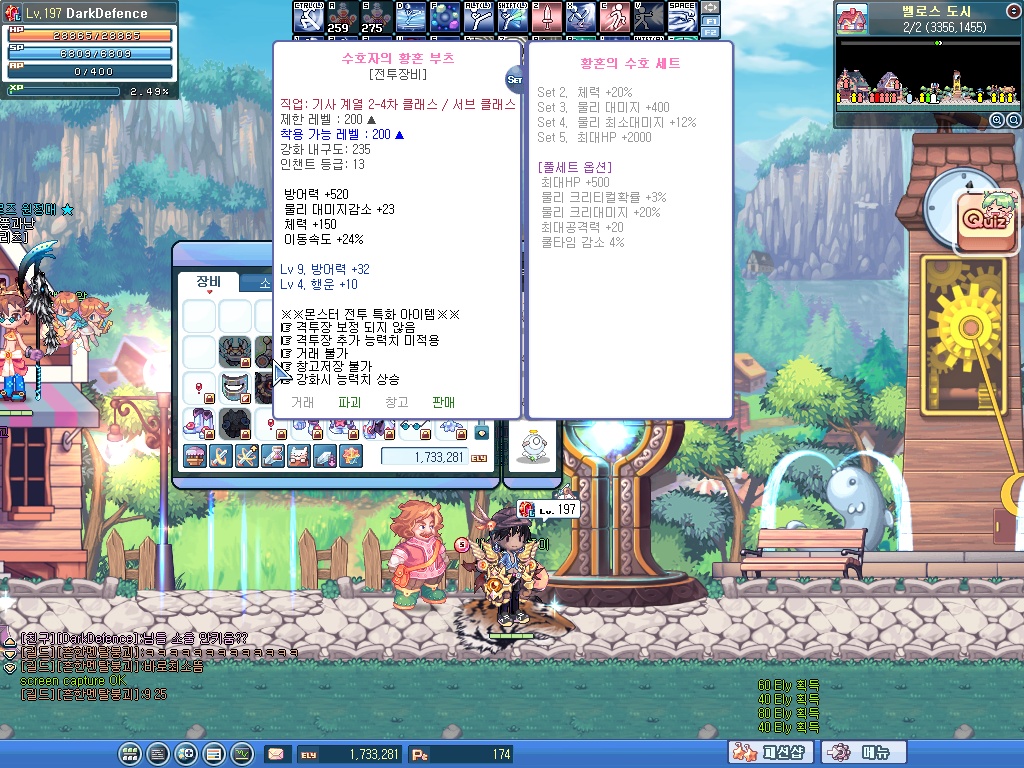This screenshot has height=768, width=1024.
Task: Click the double-chevron chat scroll-to-bottom arrow
Action: [x=10, y=668]
